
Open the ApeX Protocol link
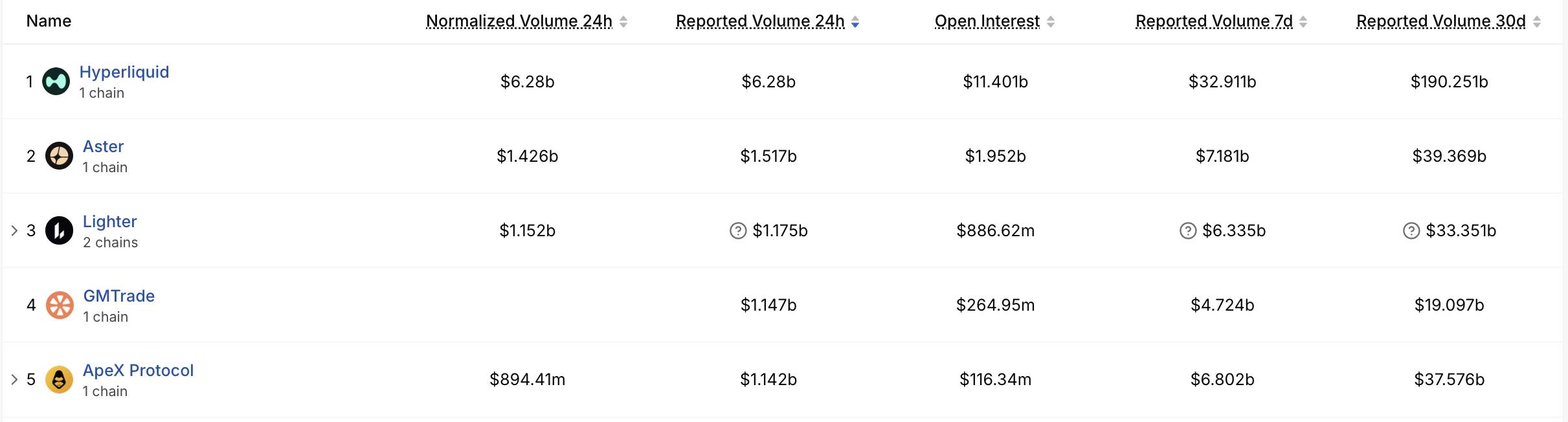pos(139,370)
